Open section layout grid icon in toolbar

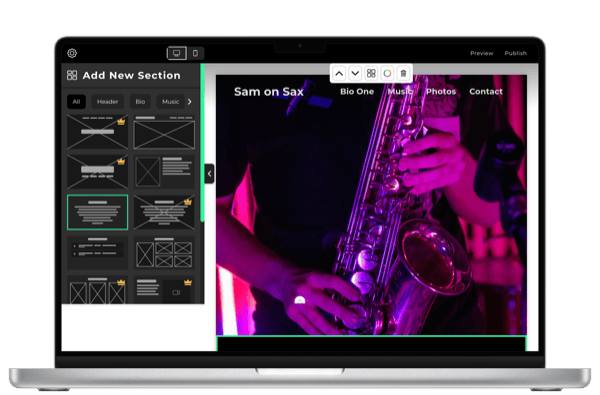(371, 73)
